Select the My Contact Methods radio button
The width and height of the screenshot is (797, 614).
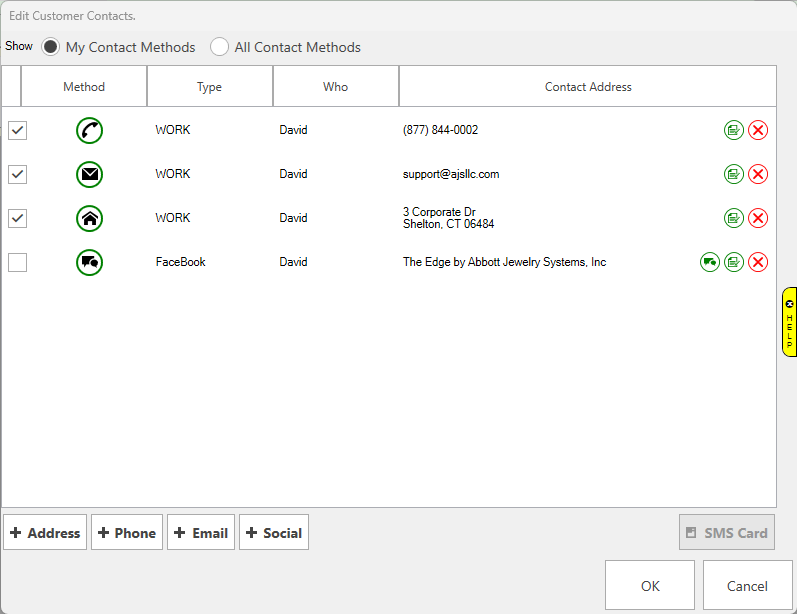tap(50, 47)
